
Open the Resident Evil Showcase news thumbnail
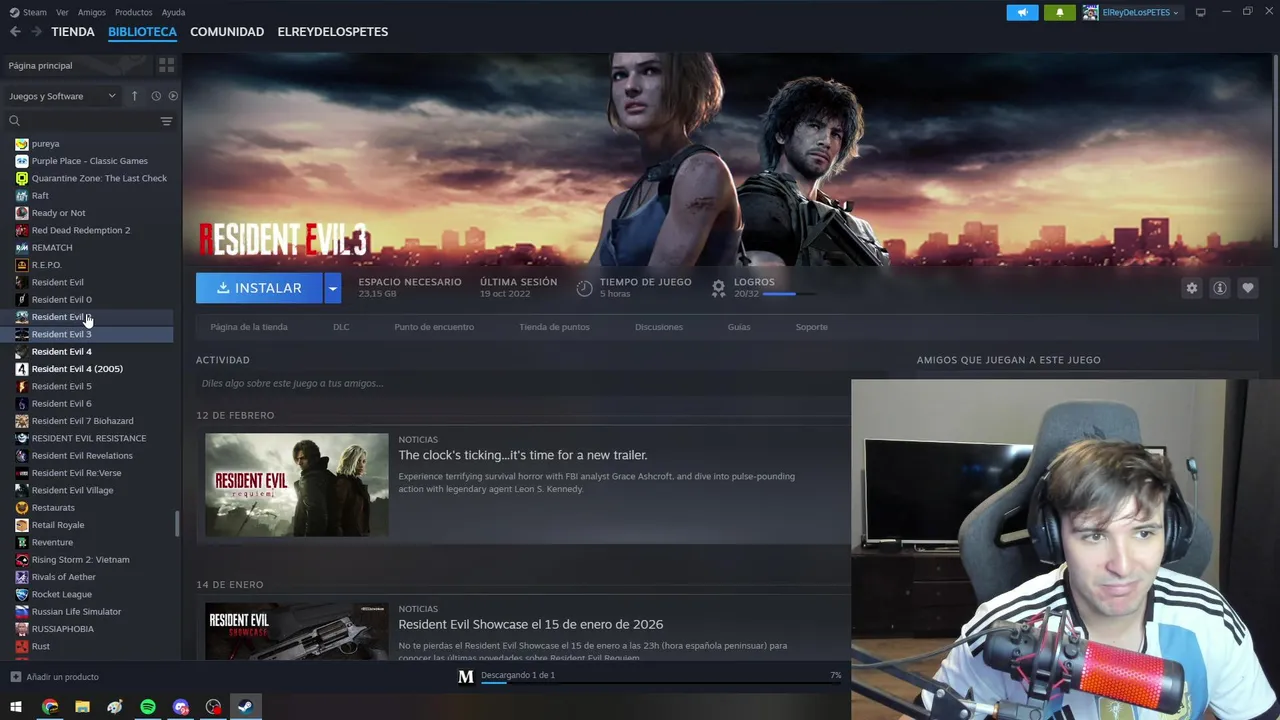pos(297,631)
